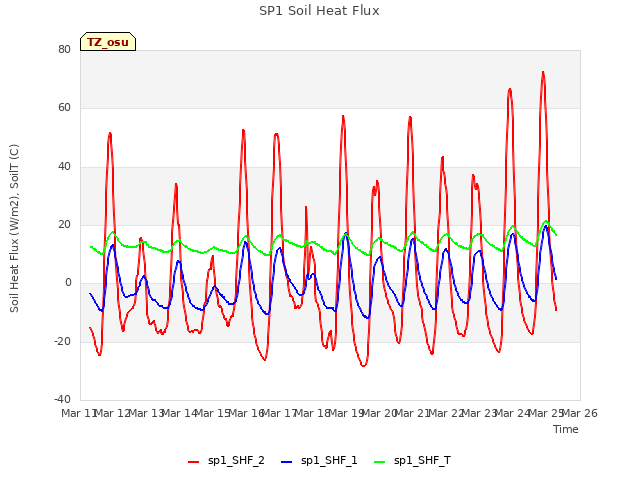The height and width of the screenshot is (480, 640).
Task: Toggle the sp1_SHF_2 legend entry
Action: (x=226, y=461)
